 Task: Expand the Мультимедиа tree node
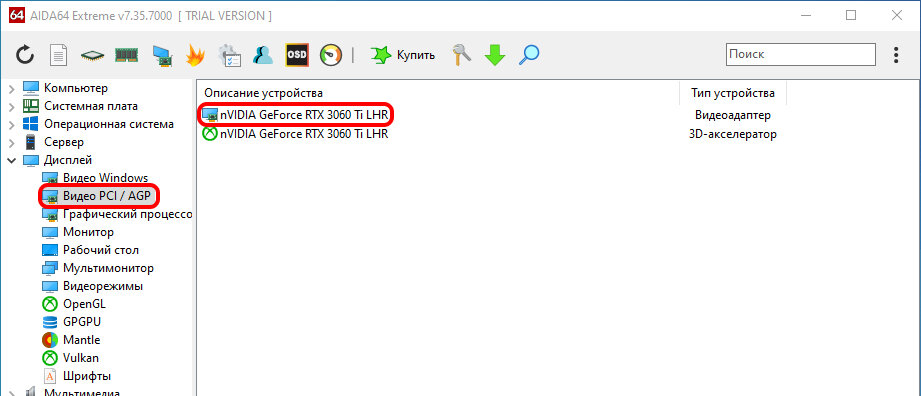12,393
